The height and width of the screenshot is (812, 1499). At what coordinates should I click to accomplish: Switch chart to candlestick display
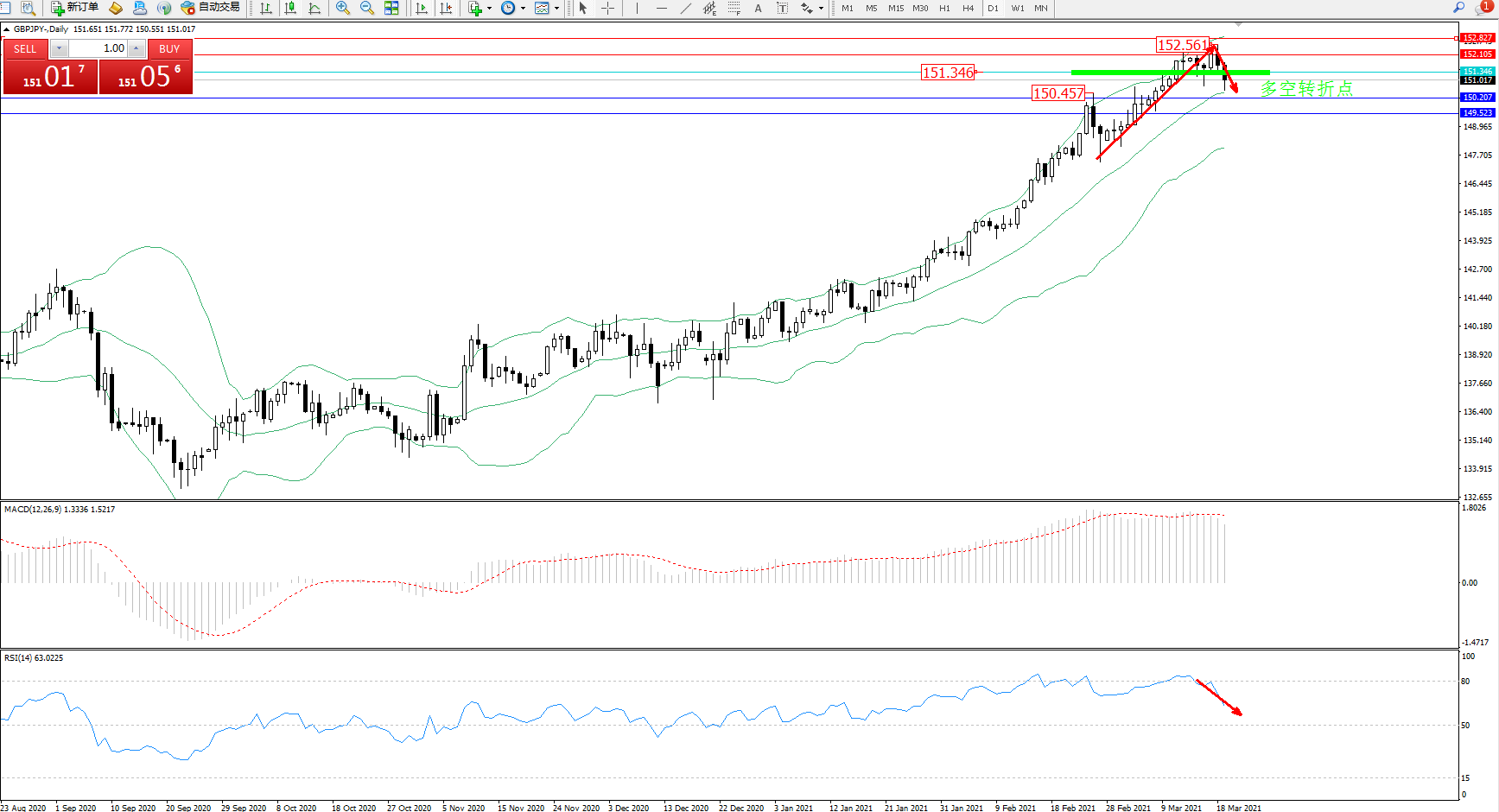pos(290,8)
